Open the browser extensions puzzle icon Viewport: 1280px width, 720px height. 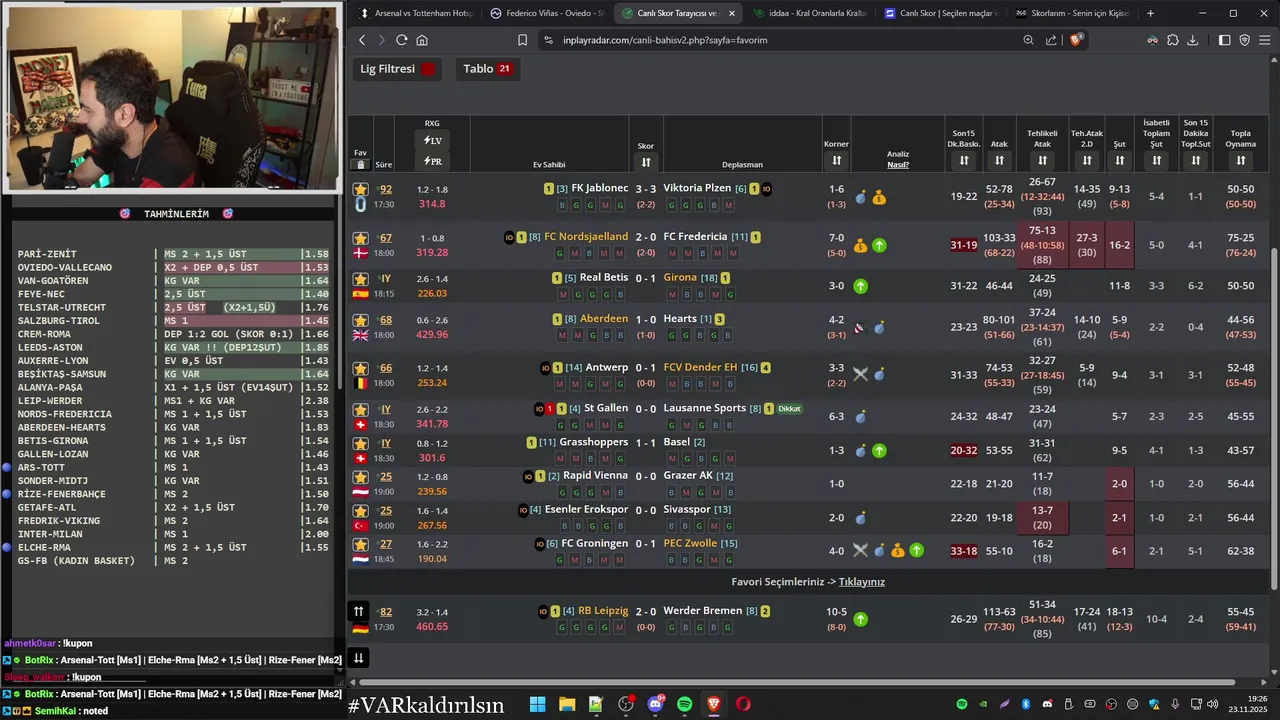pyautogui.click(x=1172, y=40)
